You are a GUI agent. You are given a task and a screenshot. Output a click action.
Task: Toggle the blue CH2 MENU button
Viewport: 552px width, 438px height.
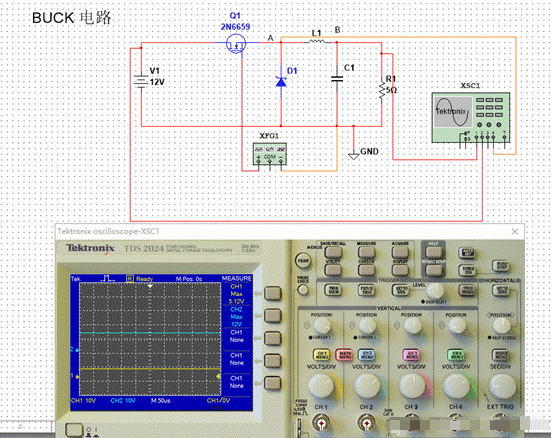click(366, 355)
